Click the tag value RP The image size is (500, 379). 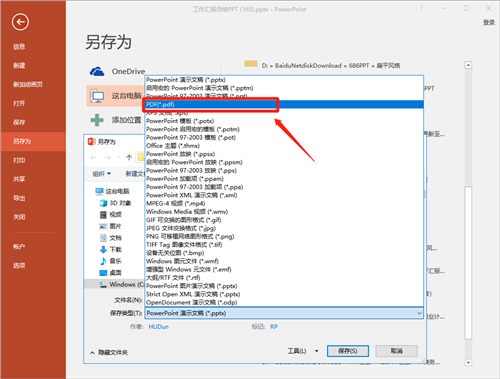coord(274,327)
